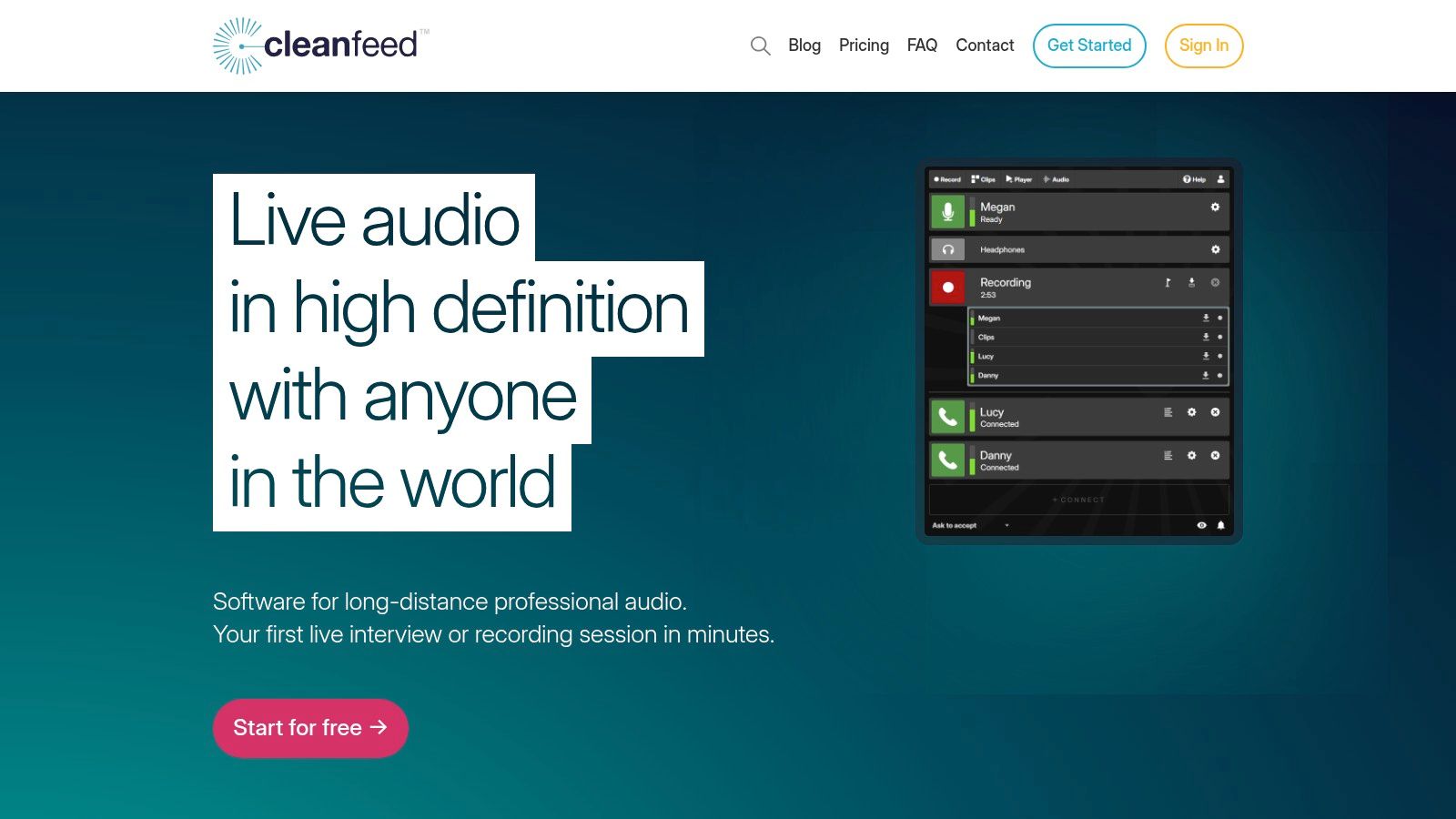The image size is (1456, 819).
Task: Click the user account icon top right of app
Action: coord(1222,178)
